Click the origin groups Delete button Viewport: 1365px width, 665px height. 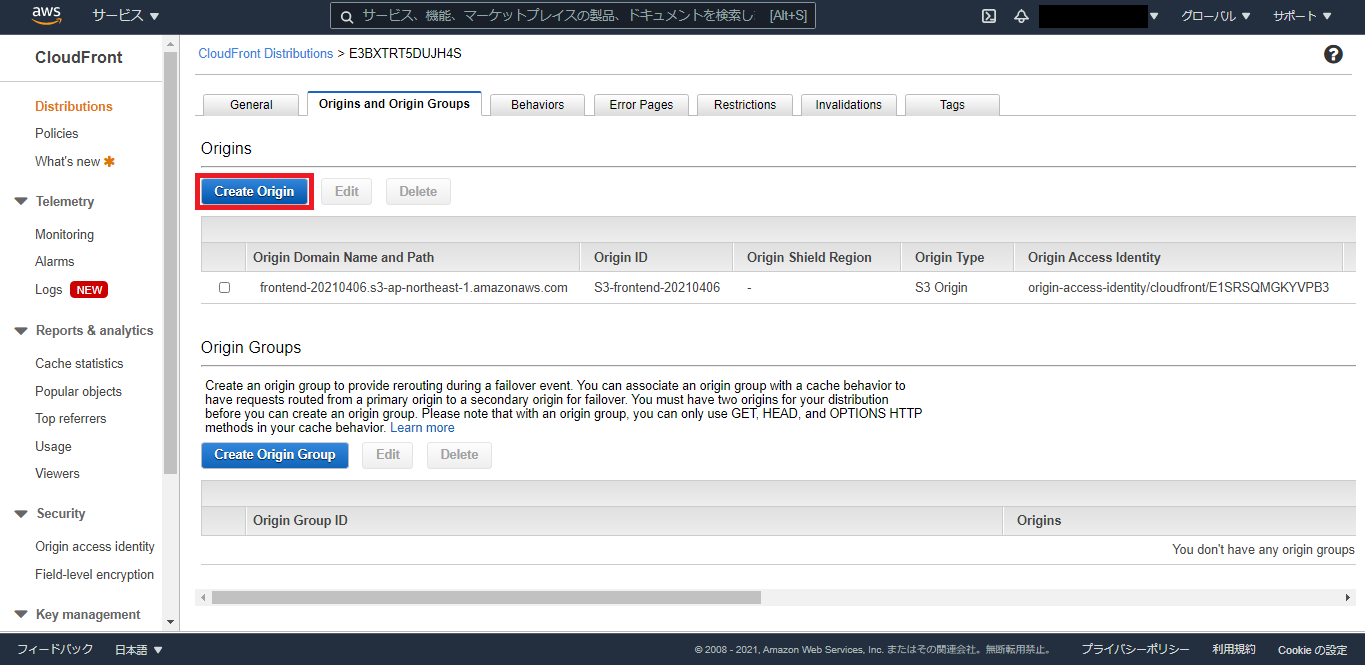click(x=459, y=455)
